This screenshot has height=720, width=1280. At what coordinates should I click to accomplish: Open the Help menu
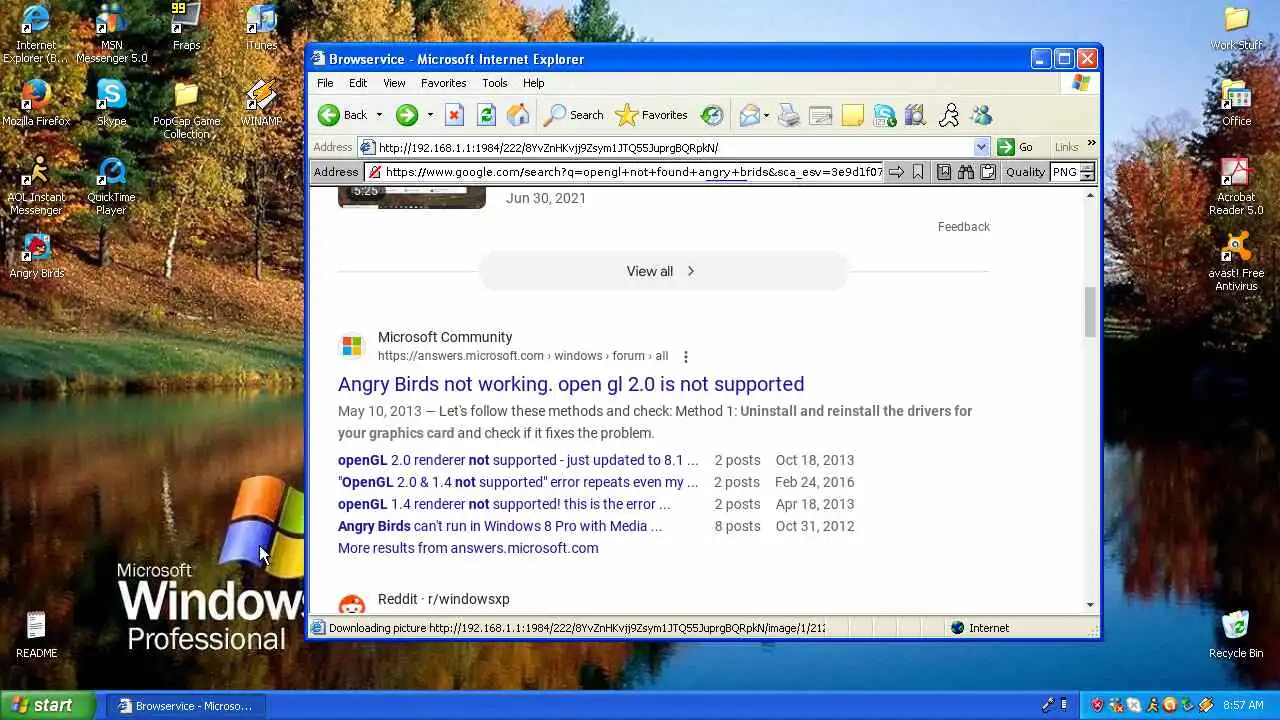533,83
